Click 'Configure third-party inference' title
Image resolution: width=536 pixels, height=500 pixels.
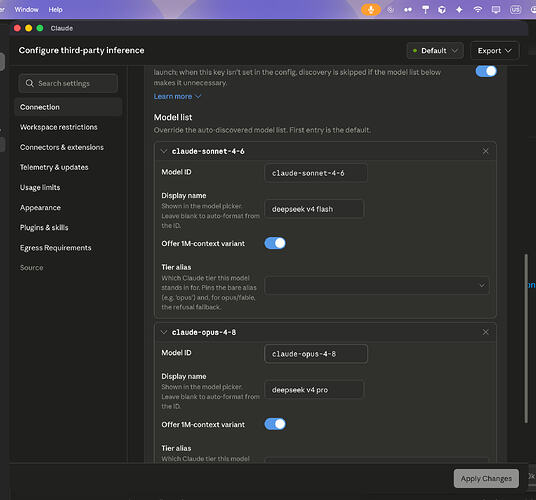[x=81, y=50]
